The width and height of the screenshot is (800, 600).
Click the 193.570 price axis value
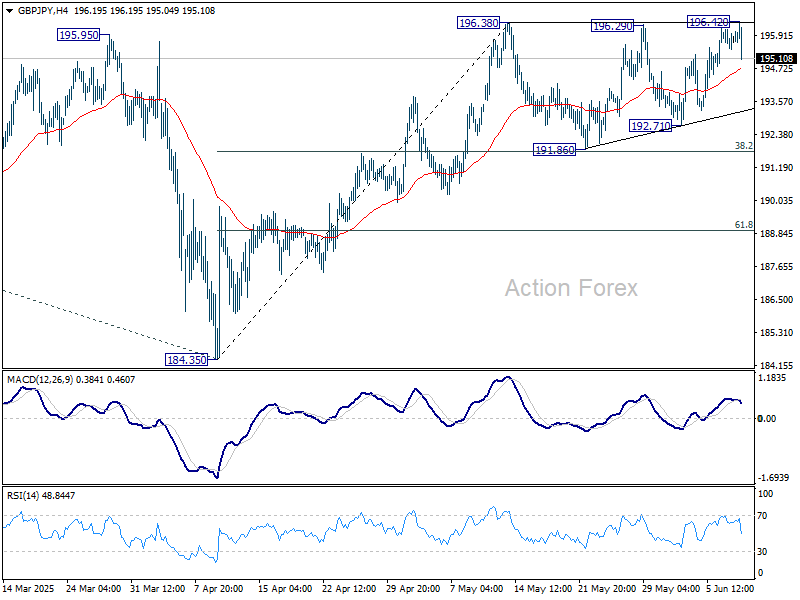click(x=777, y=102)
